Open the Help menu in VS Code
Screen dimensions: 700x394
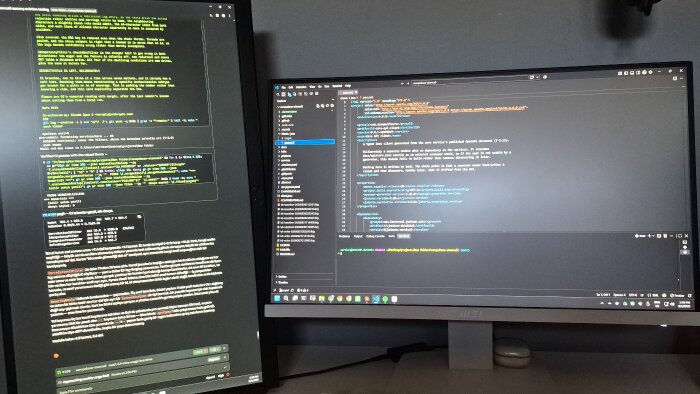coord(348,86)
